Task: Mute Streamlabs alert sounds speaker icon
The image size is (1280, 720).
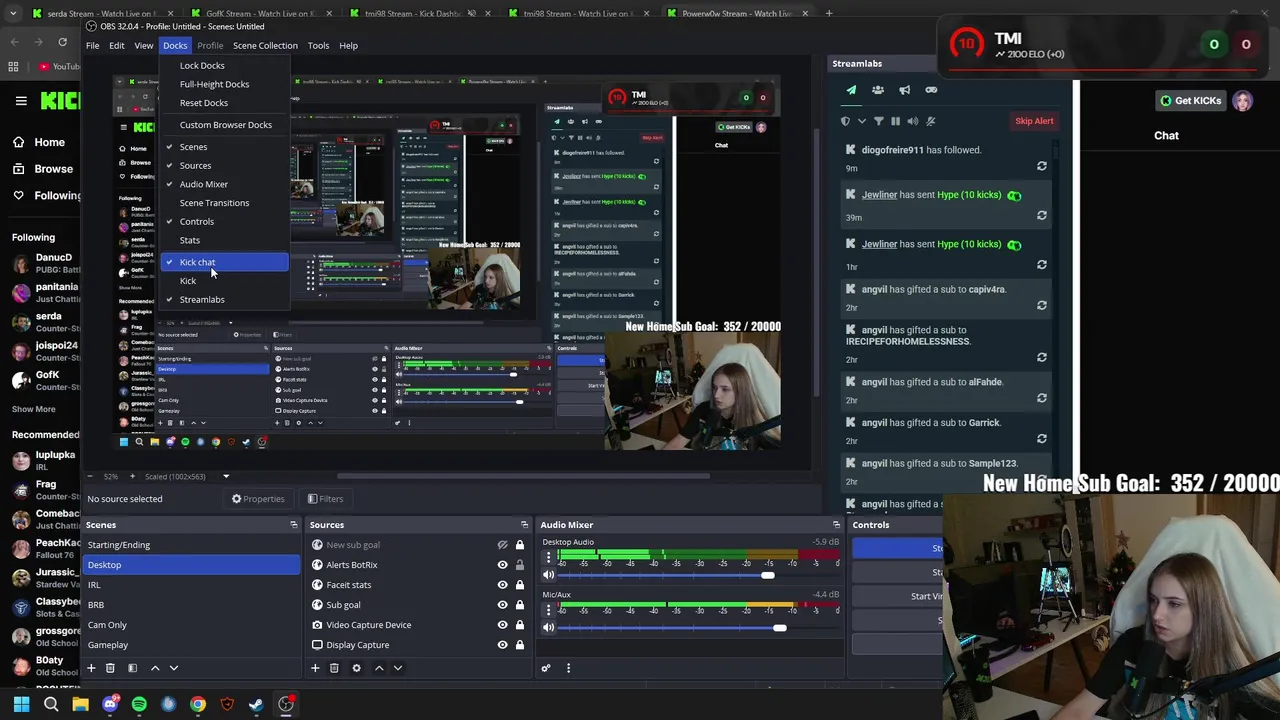Action: (x=913, y=121)
